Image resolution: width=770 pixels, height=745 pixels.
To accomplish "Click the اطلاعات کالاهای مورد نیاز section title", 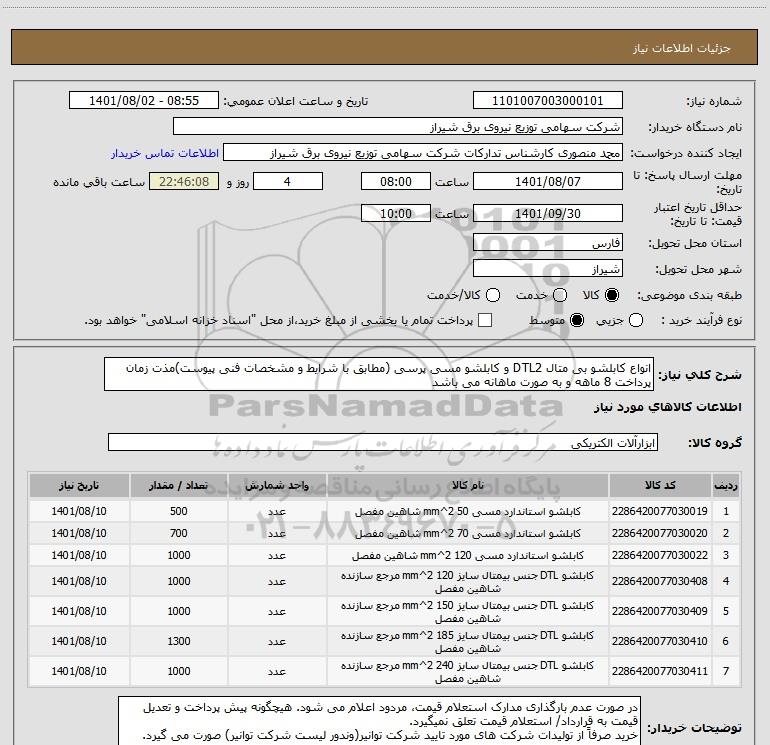I will coord(668,408).
